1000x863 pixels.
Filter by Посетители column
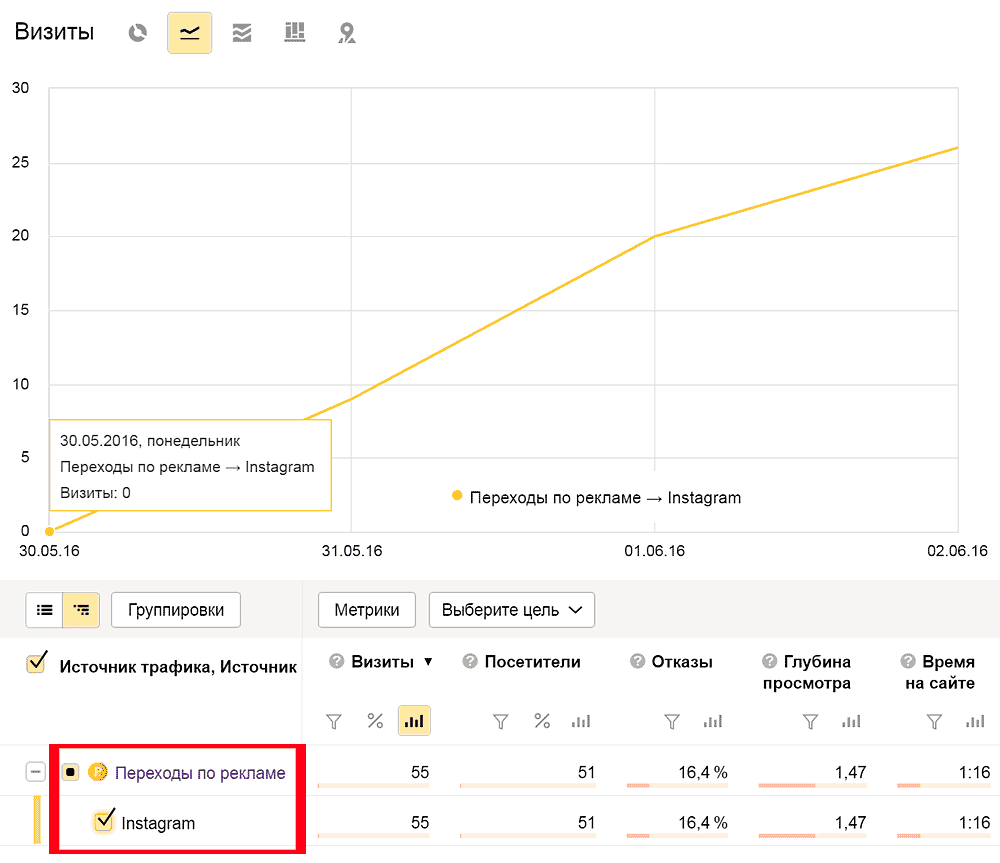[x=501, y=721]
